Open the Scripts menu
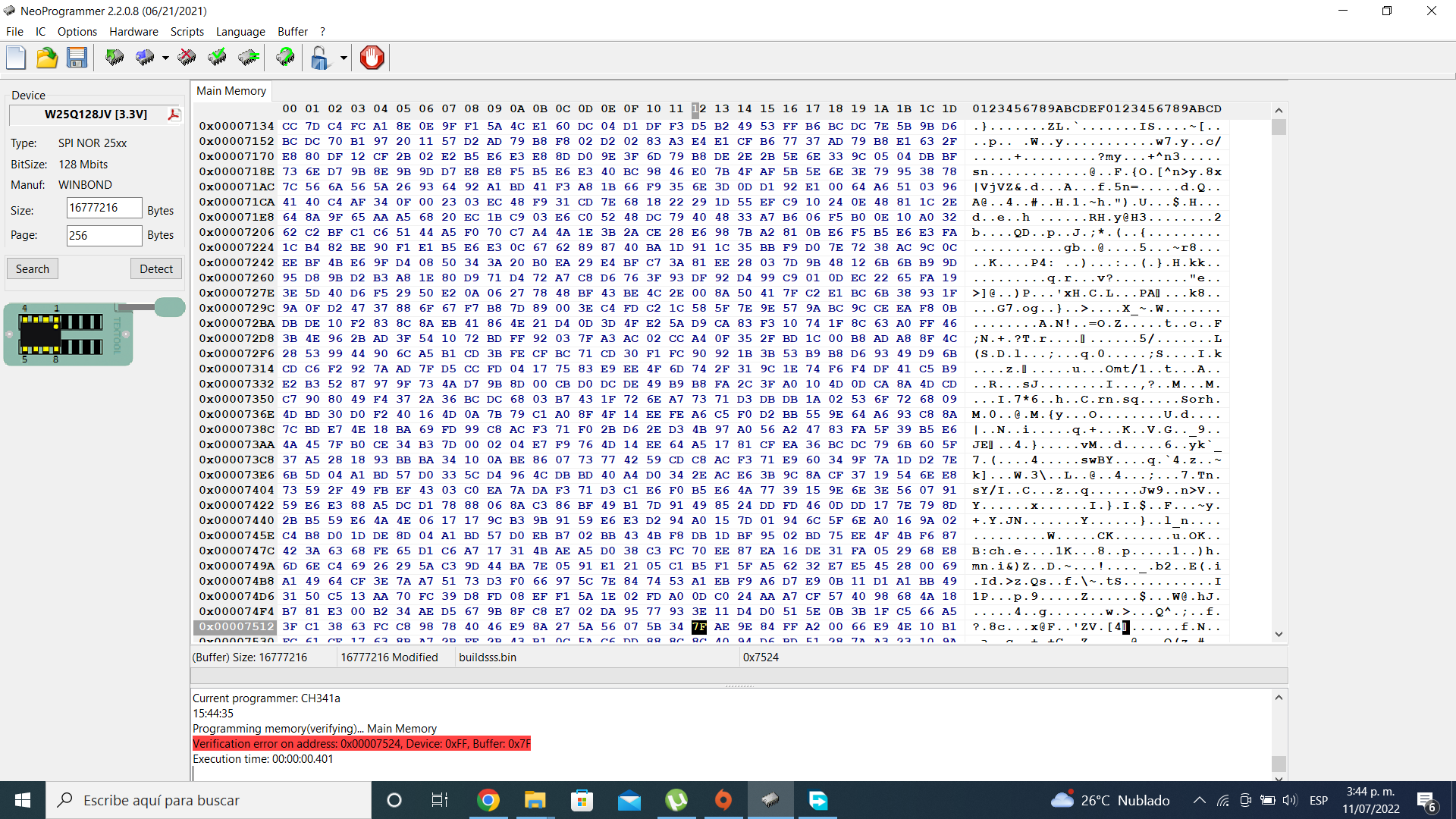The image size is (1456, 819). (187, 32)
